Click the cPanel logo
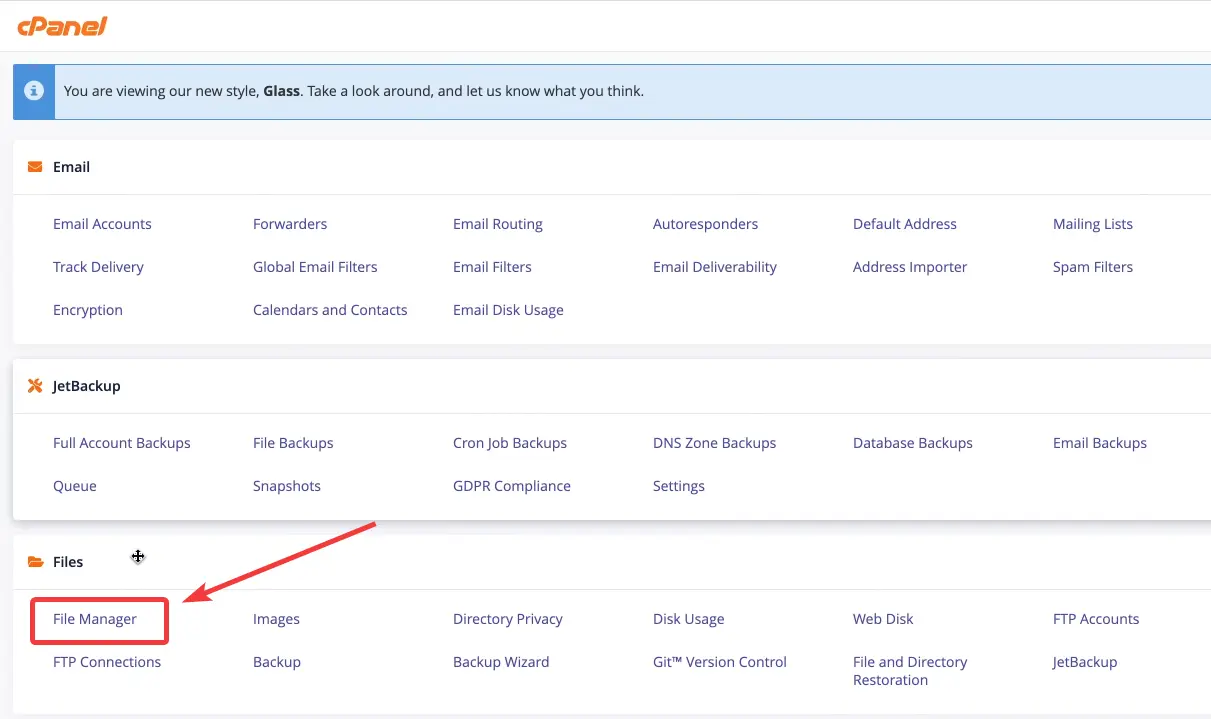The width and height of the screenshot is (1211, 719). (62, 26)
